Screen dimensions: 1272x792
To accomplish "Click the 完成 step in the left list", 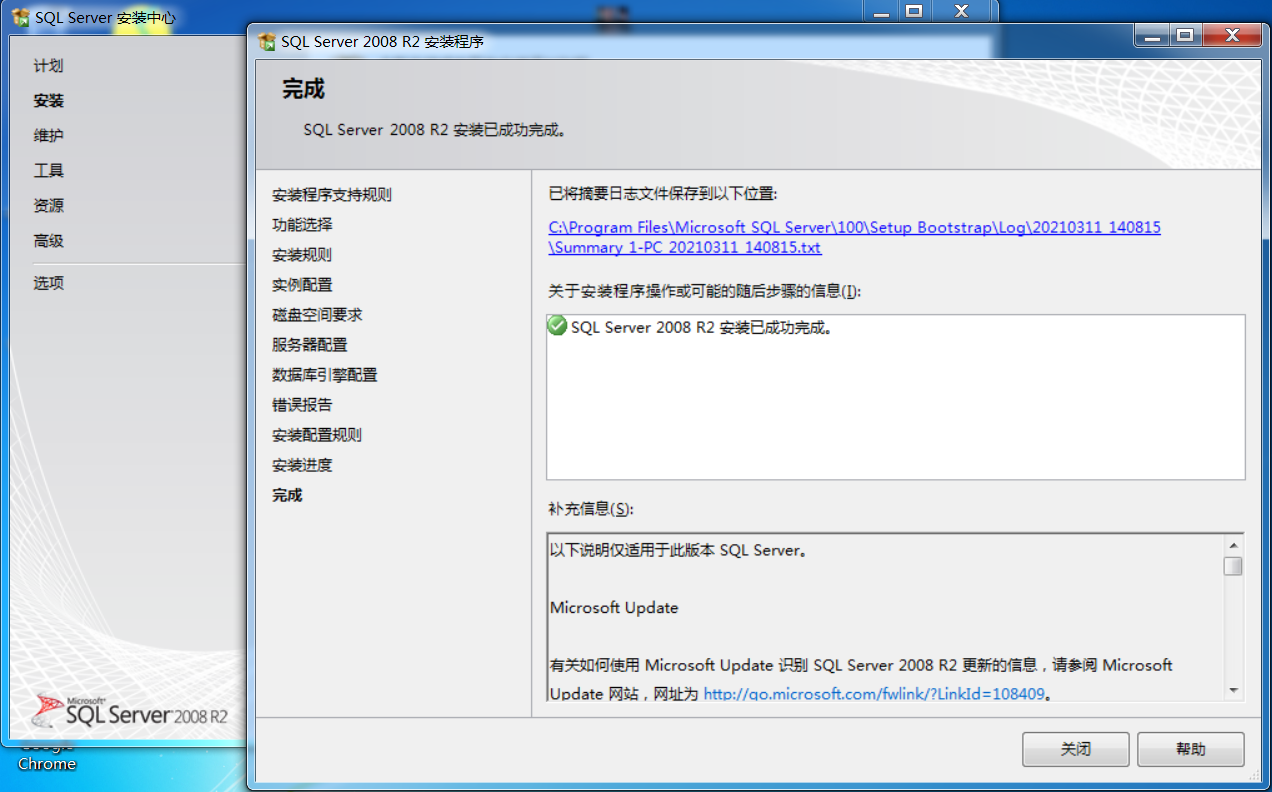I will [287, 495].
